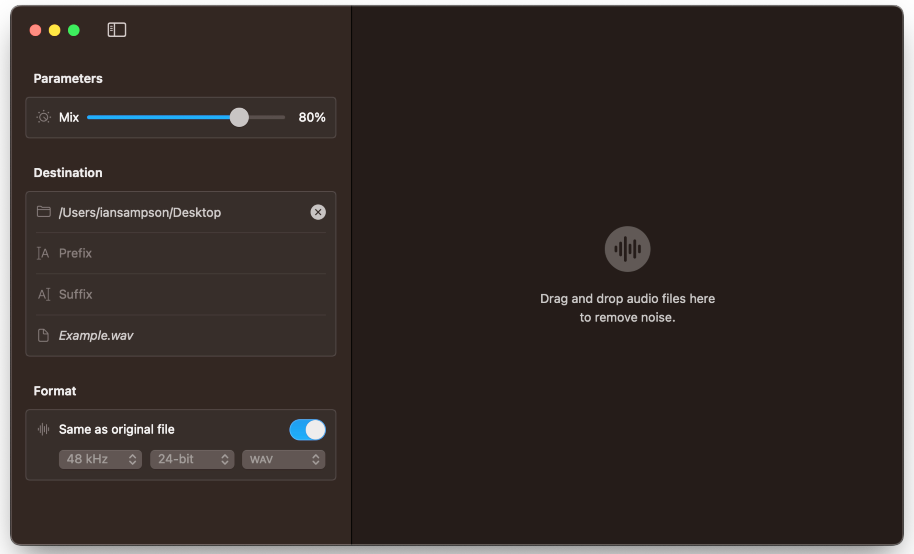Disable the Same as original file switch

coord(307,430)
